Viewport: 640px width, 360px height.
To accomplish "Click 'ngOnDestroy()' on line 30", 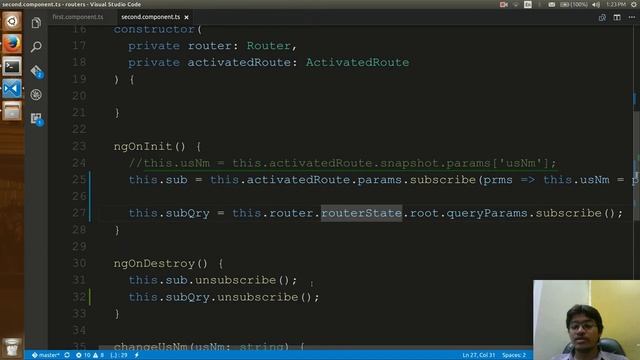I will pyautogui.click(x=161, y=264).
